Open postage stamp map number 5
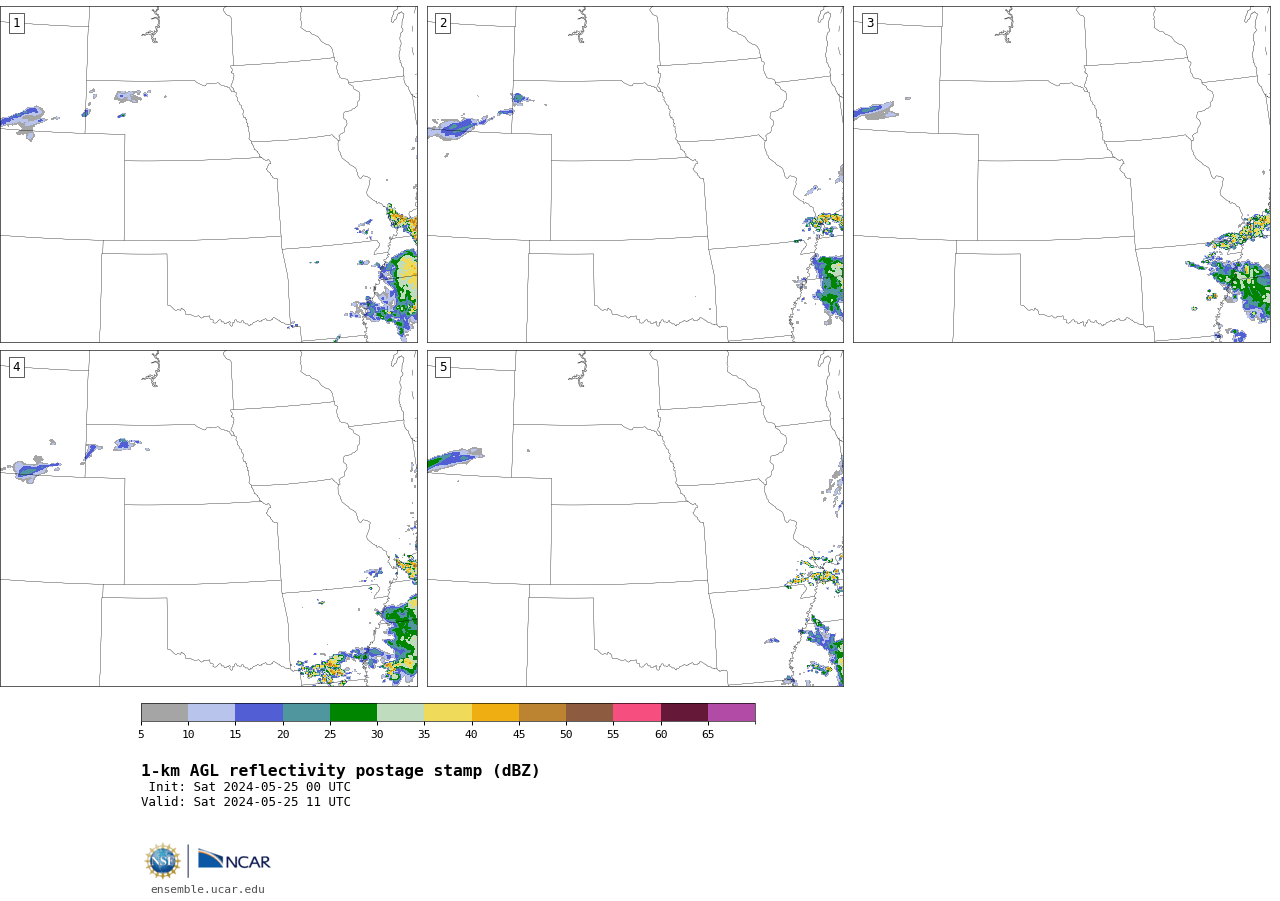 635,518
